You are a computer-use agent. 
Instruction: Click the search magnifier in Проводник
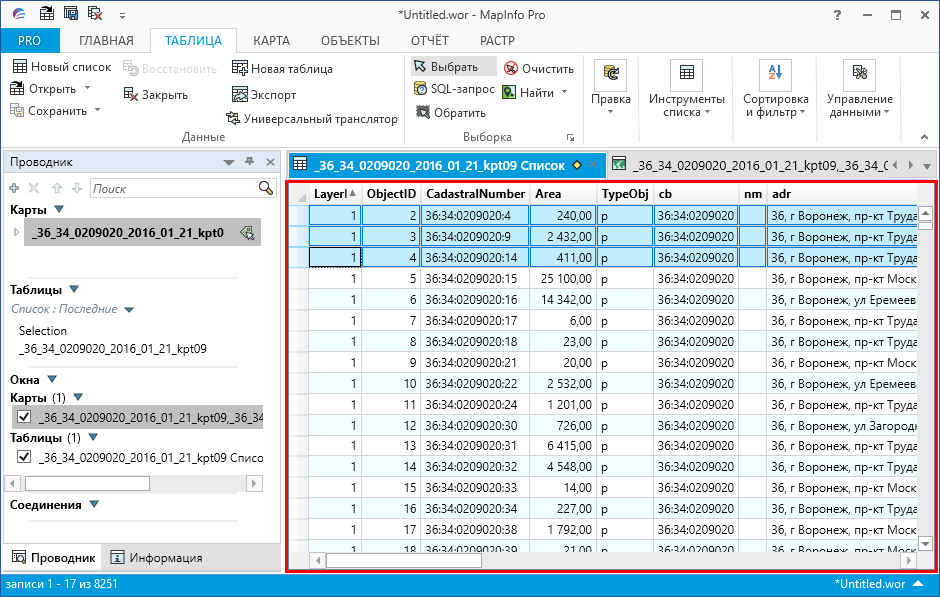click(x=266, y=188)
